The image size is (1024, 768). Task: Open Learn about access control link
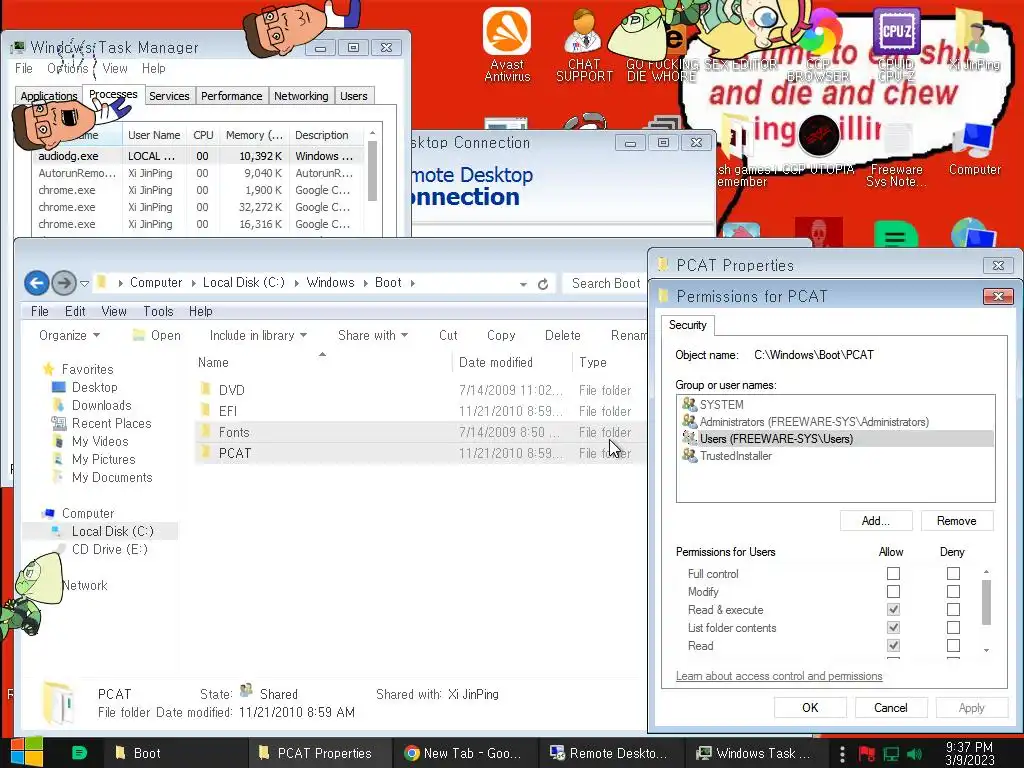pos(779,676)
